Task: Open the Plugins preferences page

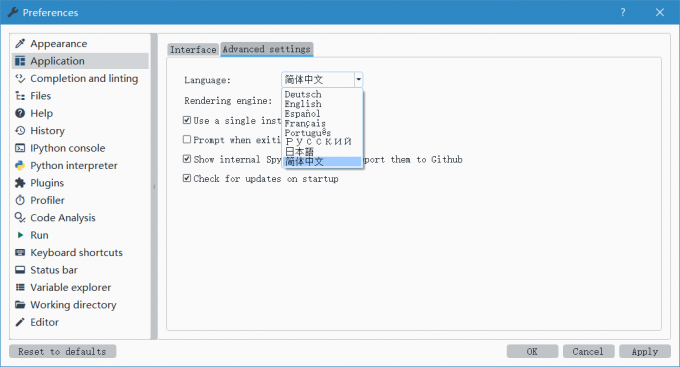Action: (x=80, y=183)
